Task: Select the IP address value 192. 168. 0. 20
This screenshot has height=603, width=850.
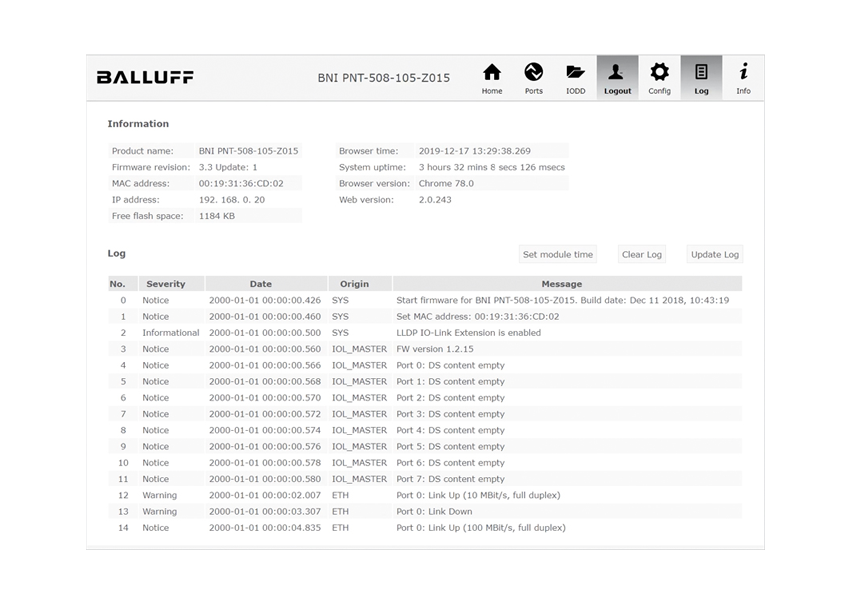Action: tap(231, 200)
